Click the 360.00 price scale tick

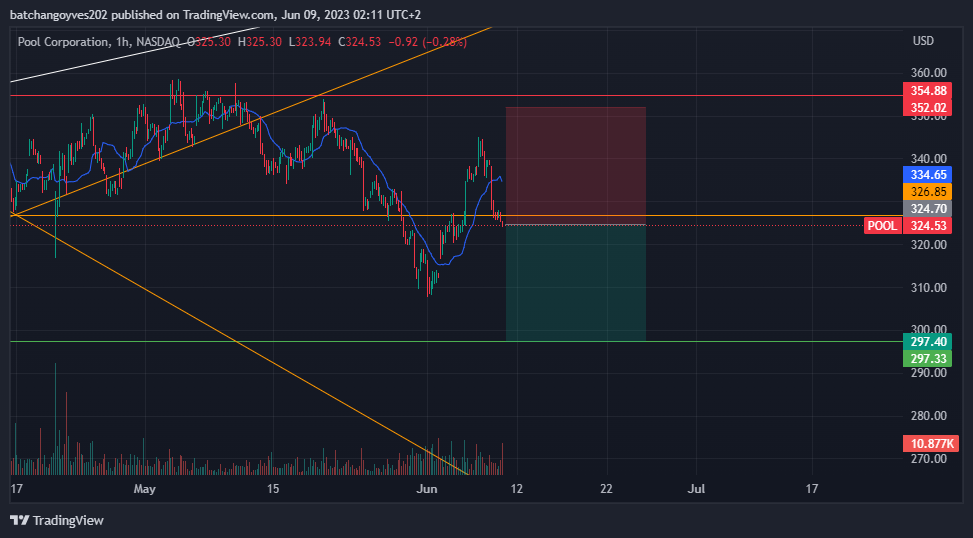[x=928, y=73]
